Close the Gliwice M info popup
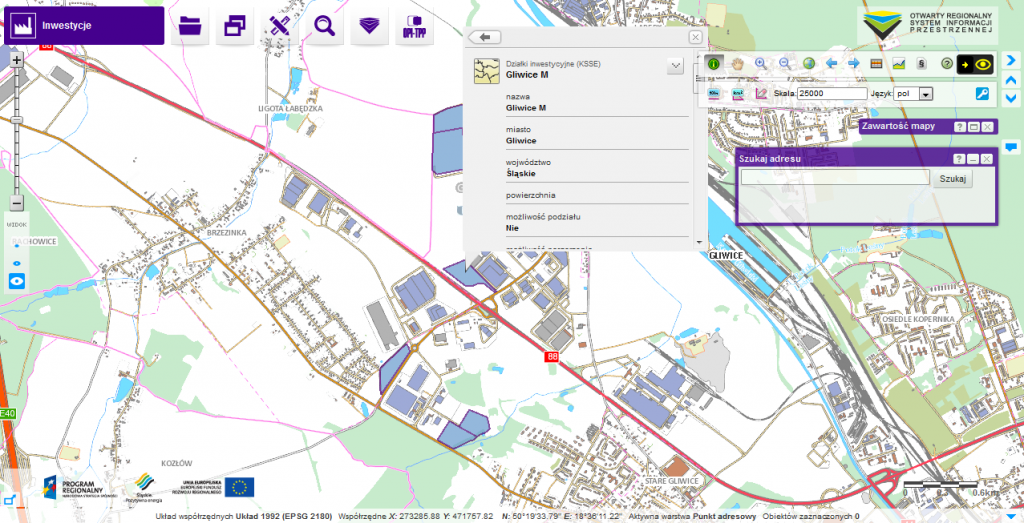 696,37
